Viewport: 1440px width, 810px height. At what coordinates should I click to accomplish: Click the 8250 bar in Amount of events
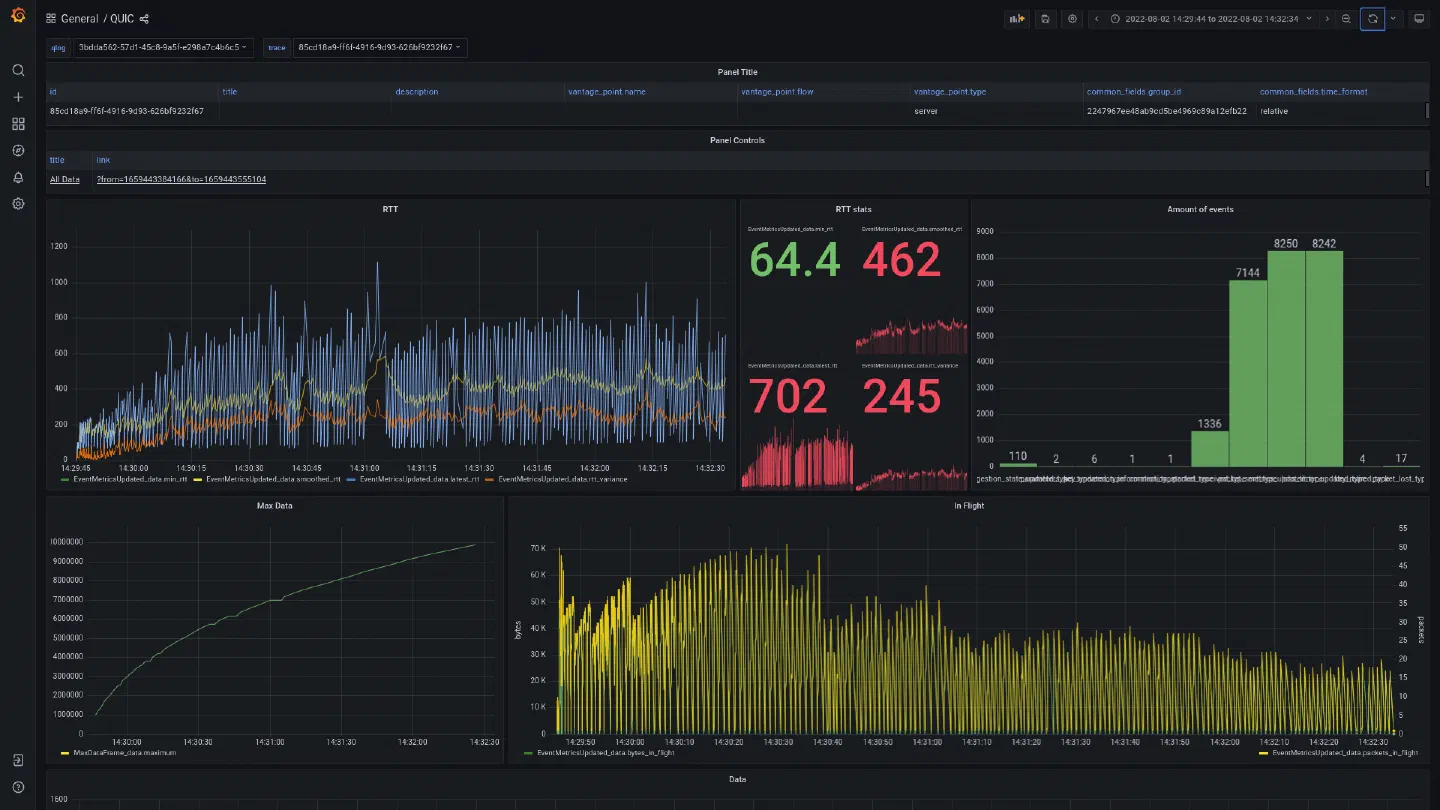tap(1286, 358)
